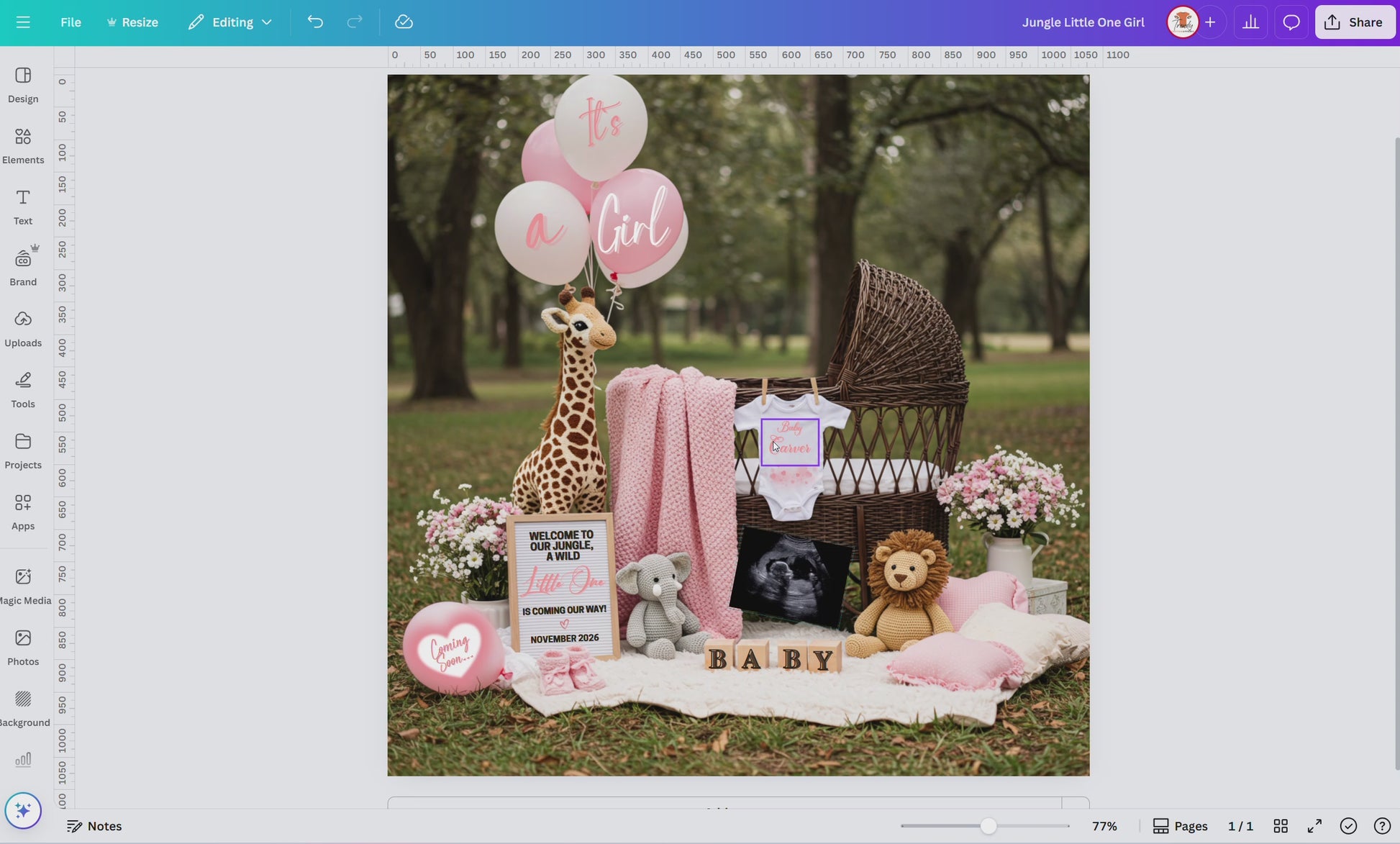The height and width of the screenshot is (844, 1400).
Task: Select the NOVEMBER 2026 text on letterboard
Action: [x=565, y=638]
